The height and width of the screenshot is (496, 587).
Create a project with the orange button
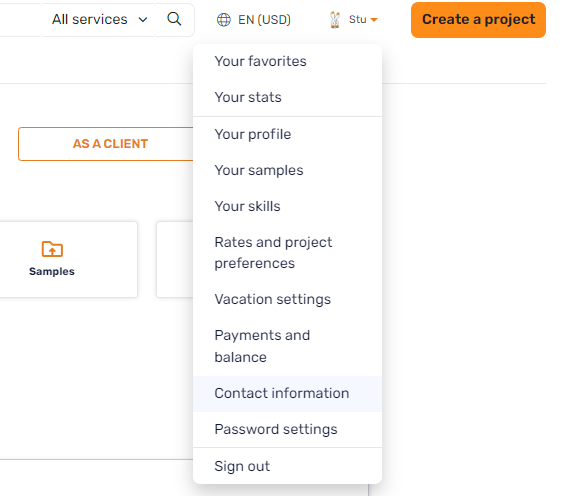[x=478, y=20]
